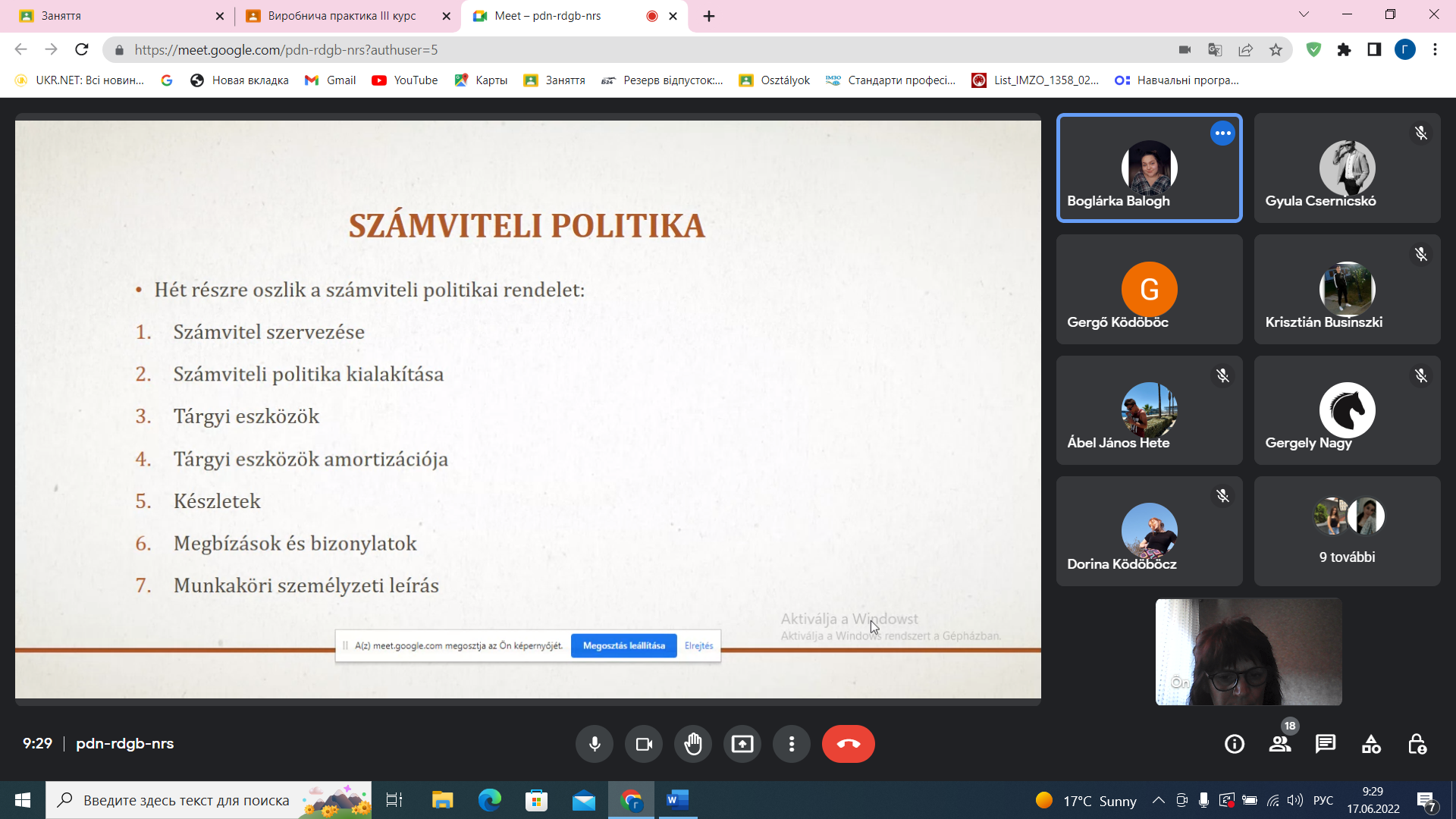1456x819 pixels.
Task: Click Megosztás leállítása button
Action: point(623,646)
